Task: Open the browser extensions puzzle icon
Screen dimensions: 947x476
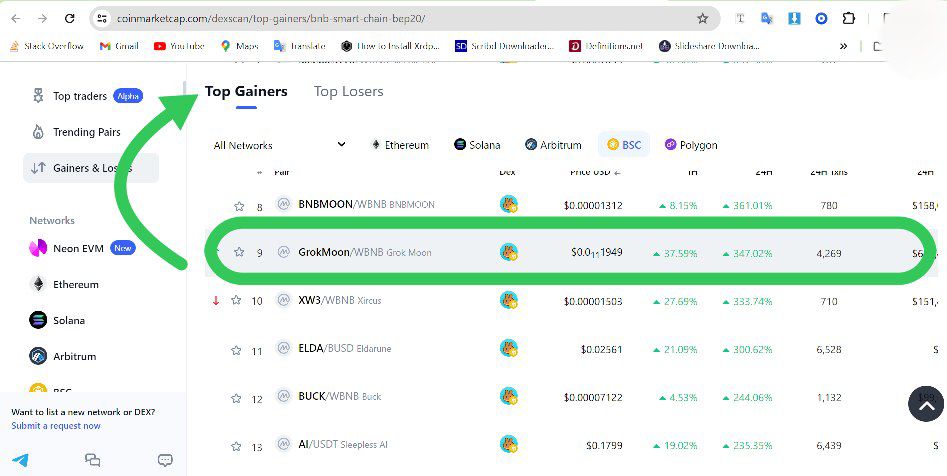Action: point(849,19)
